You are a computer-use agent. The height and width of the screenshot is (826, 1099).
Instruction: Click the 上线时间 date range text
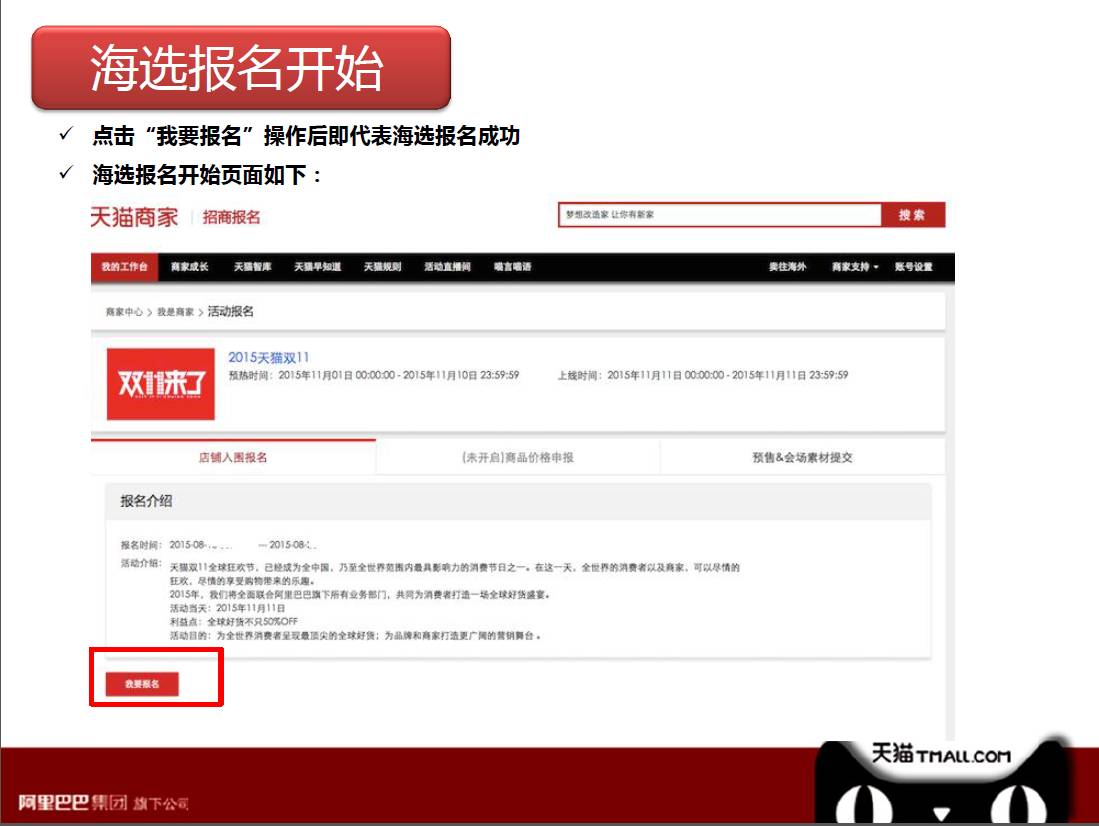[x=703, y=375]
